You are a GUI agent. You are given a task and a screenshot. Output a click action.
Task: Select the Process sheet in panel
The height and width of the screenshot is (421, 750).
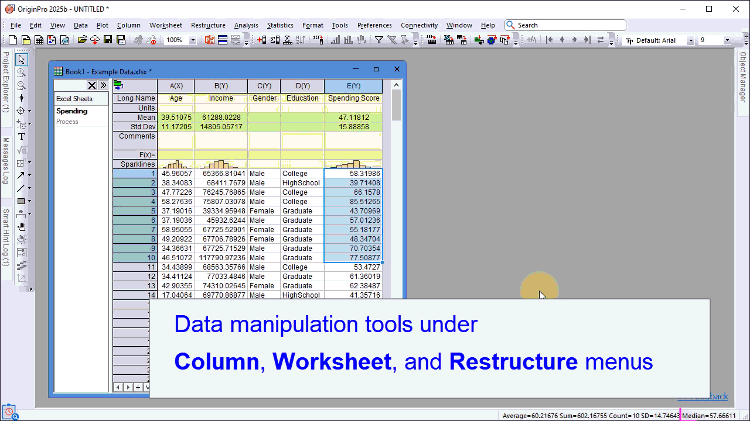pyautogui.click(x=67, y=121)
